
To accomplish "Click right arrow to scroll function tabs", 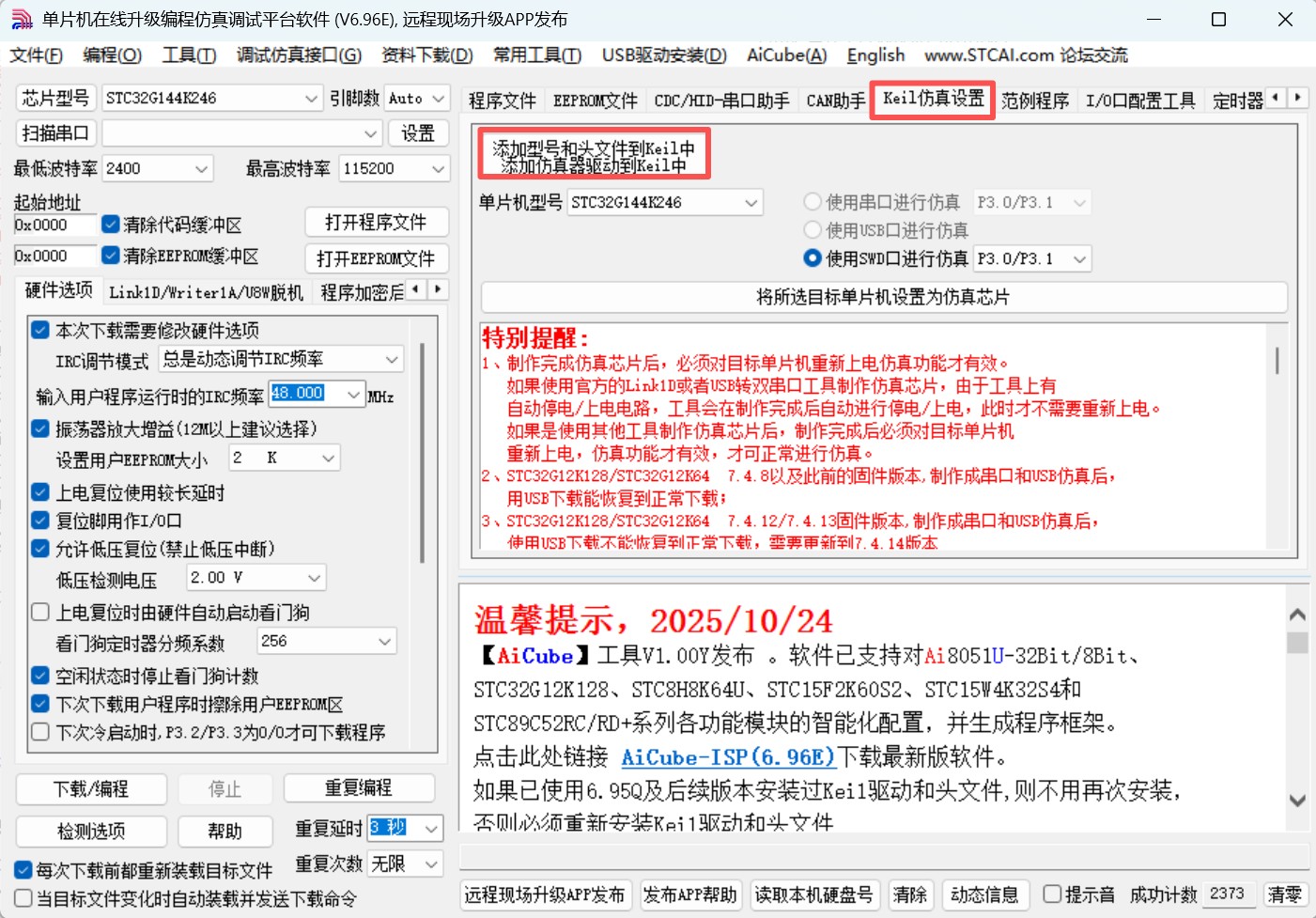I will pos(1297,97).
